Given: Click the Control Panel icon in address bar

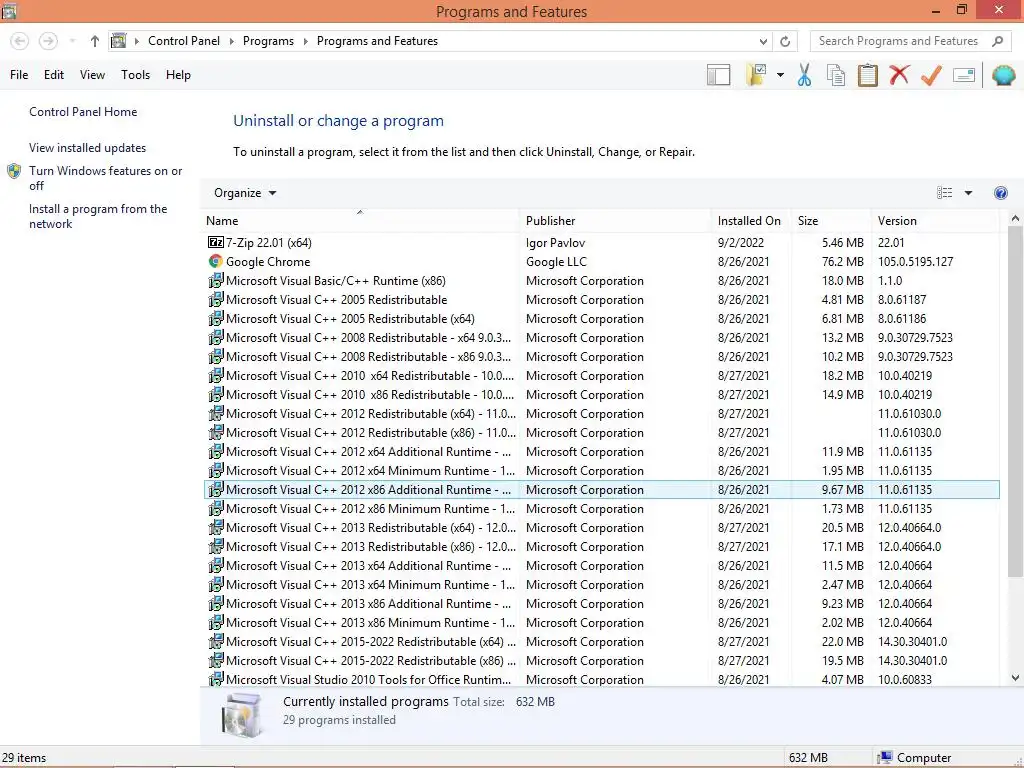Looking at the screenshot, I should pos(118,41).
